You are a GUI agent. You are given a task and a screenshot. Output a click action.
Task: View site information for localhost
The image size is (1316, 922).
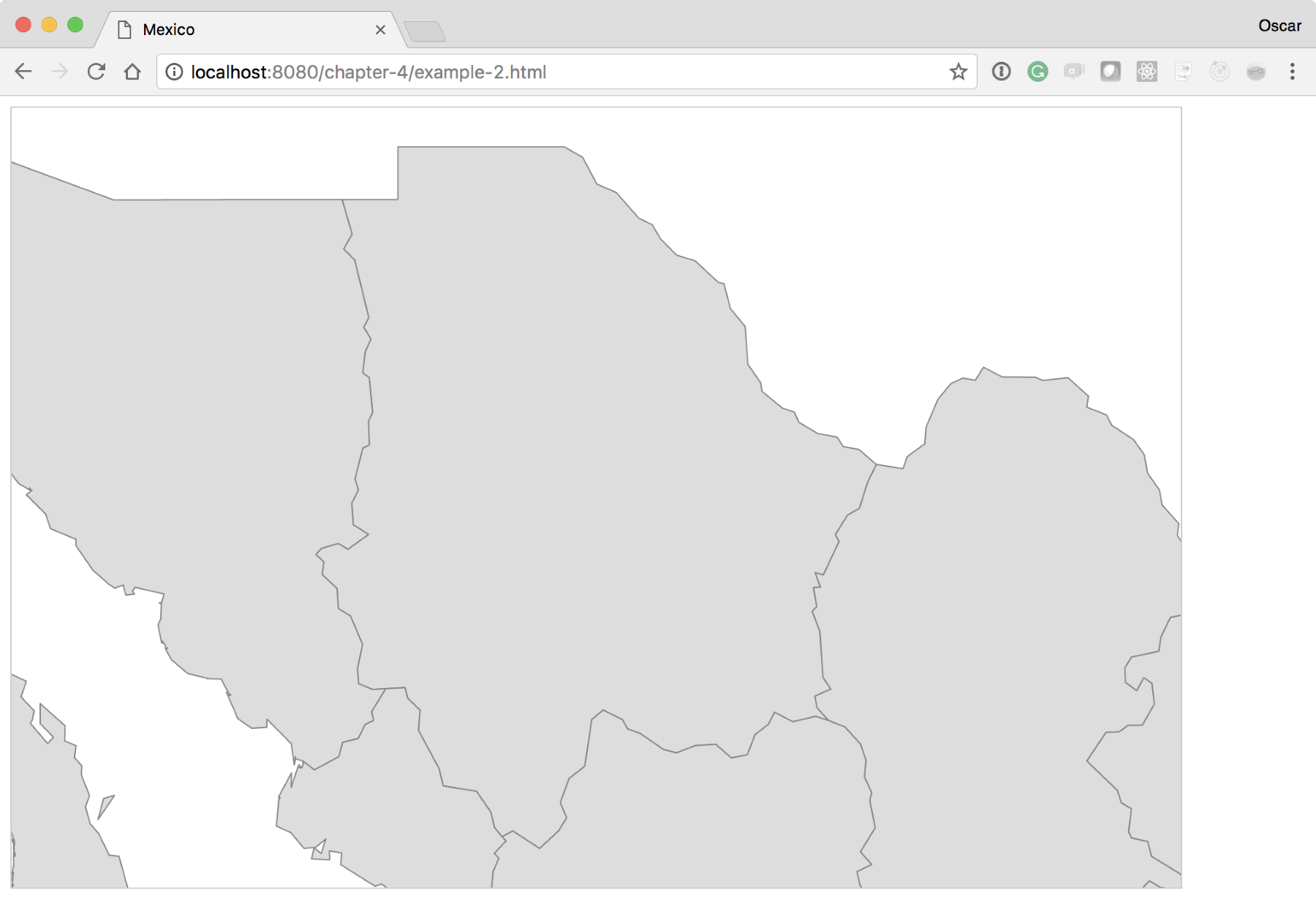[x=174, y=72]
